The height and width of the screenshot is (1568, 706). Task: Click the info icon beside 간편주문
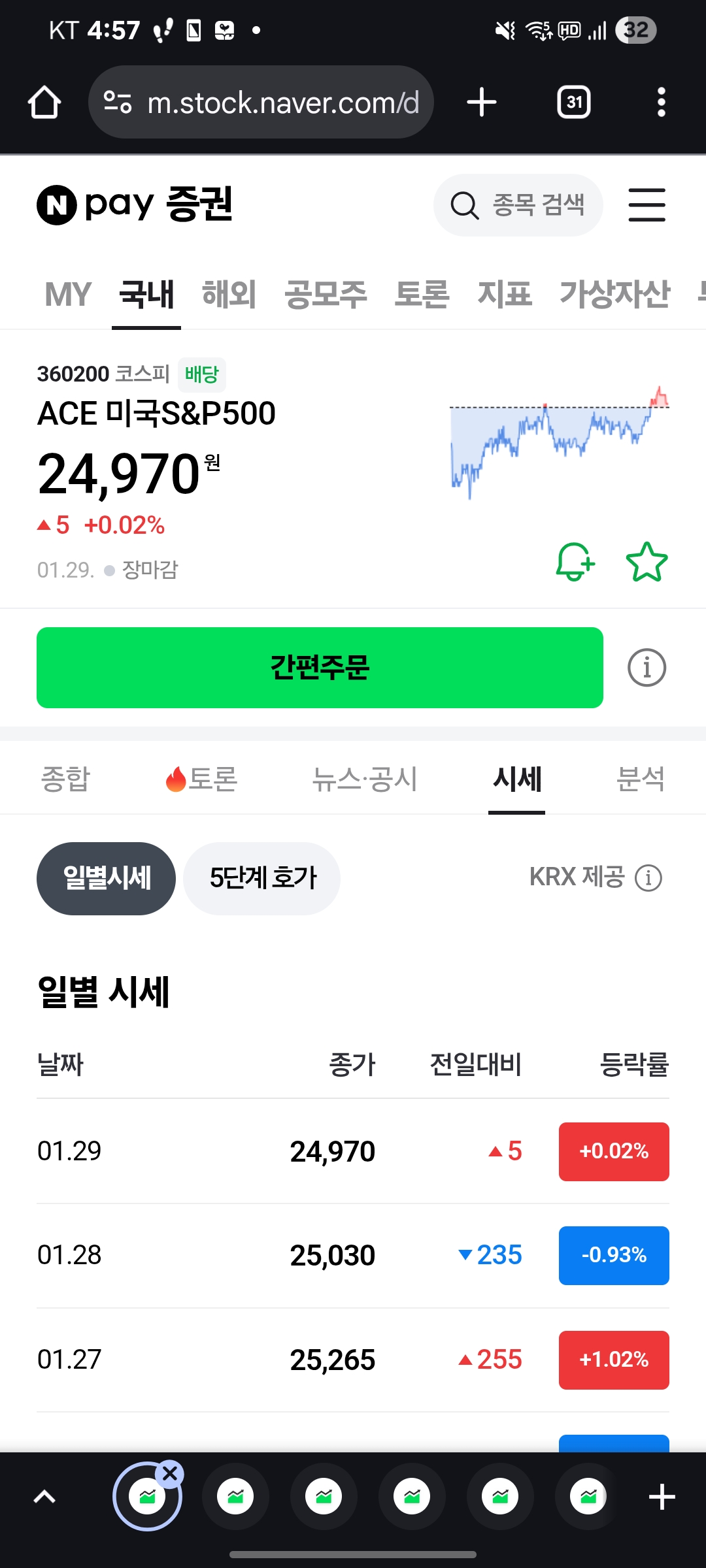point(647,668)
